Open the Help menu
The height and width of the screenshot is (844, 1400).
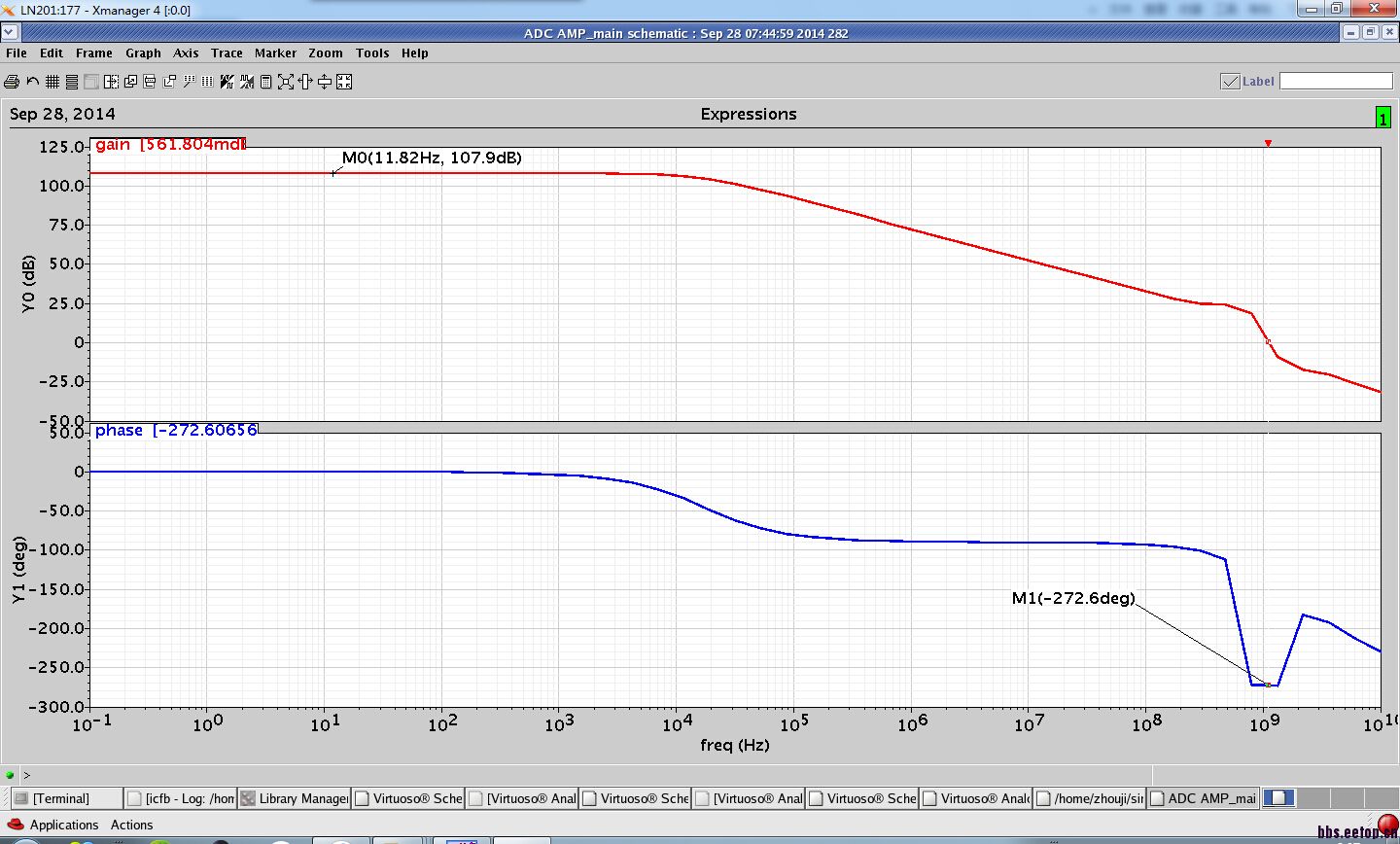pyautogui.click(x=415, y=53)
